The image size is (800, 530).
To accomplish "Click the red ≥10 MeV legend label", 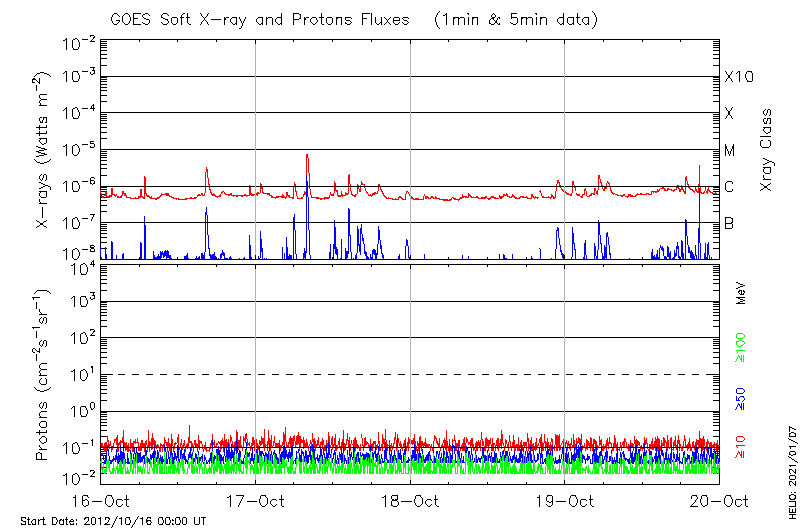I will click(741, 447).
